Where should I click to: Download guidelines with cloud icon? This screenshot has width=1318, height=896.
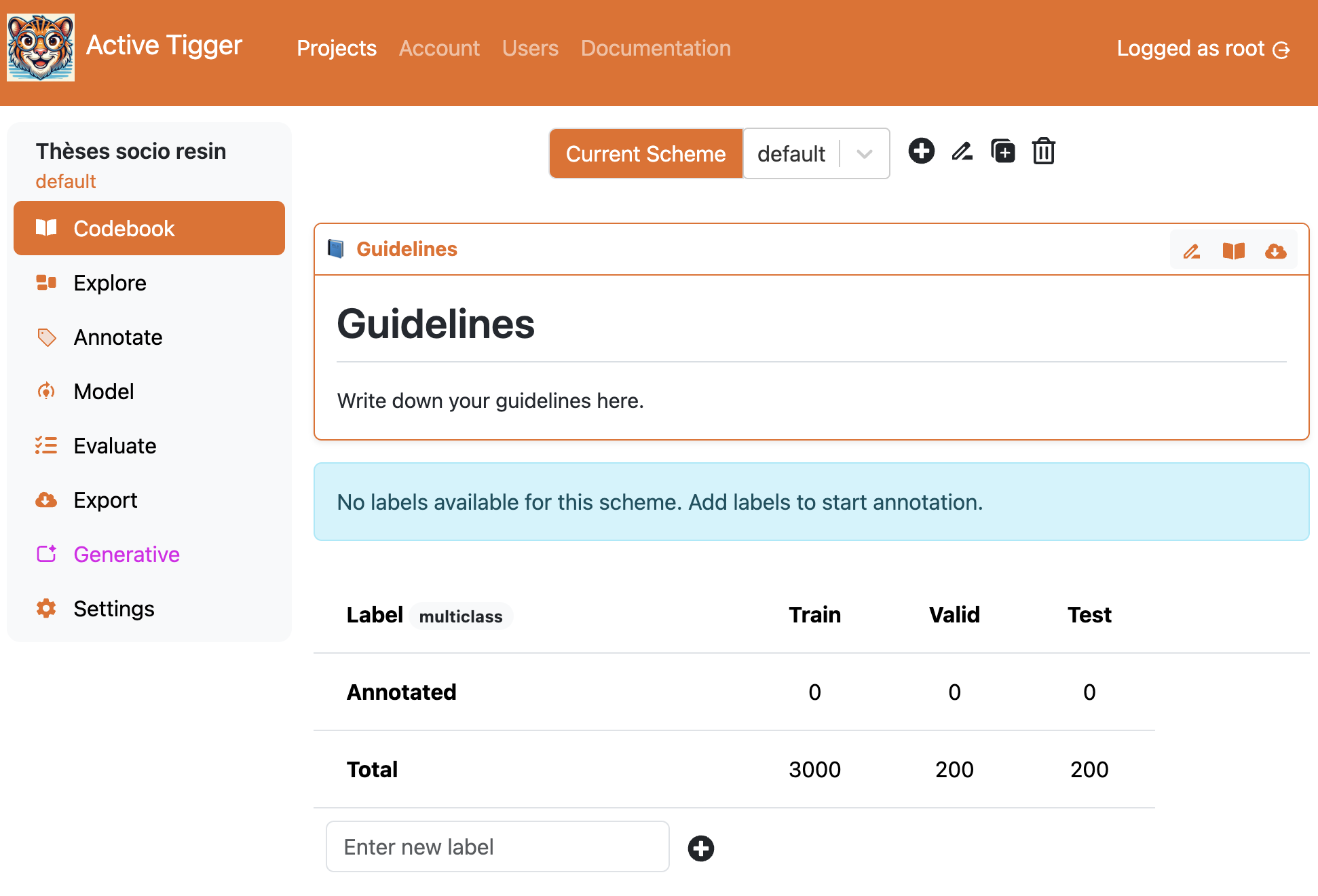1275,251
